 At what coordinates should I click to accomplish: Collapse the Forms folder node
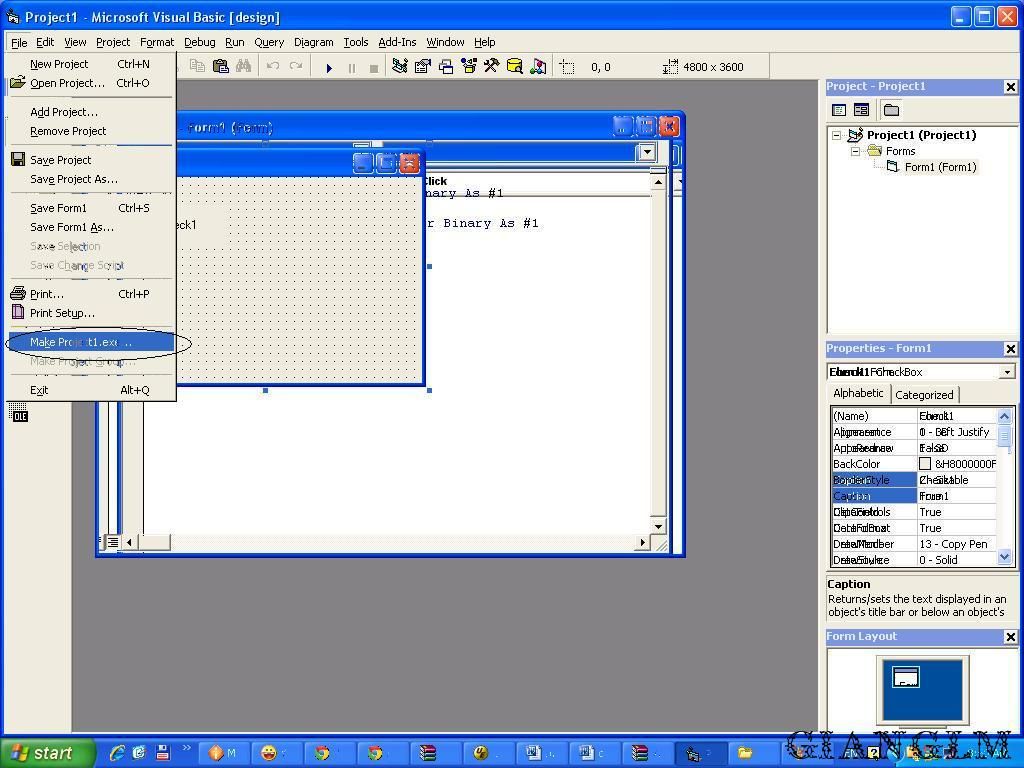coord(855,151)
